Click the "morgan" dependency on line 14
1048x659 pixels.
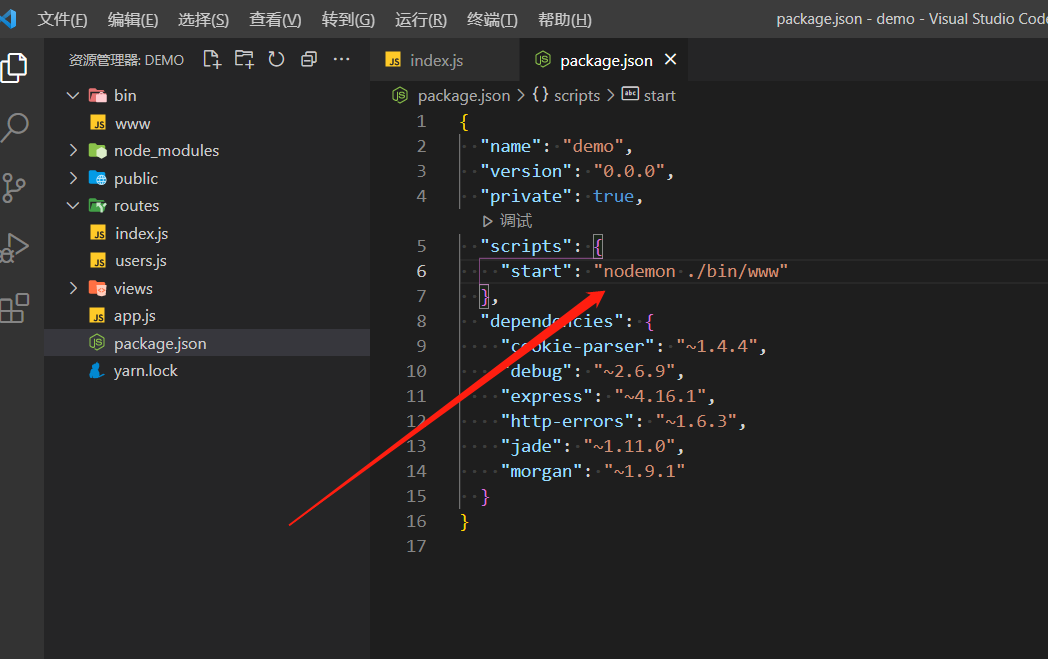click(x=541, y=471)
